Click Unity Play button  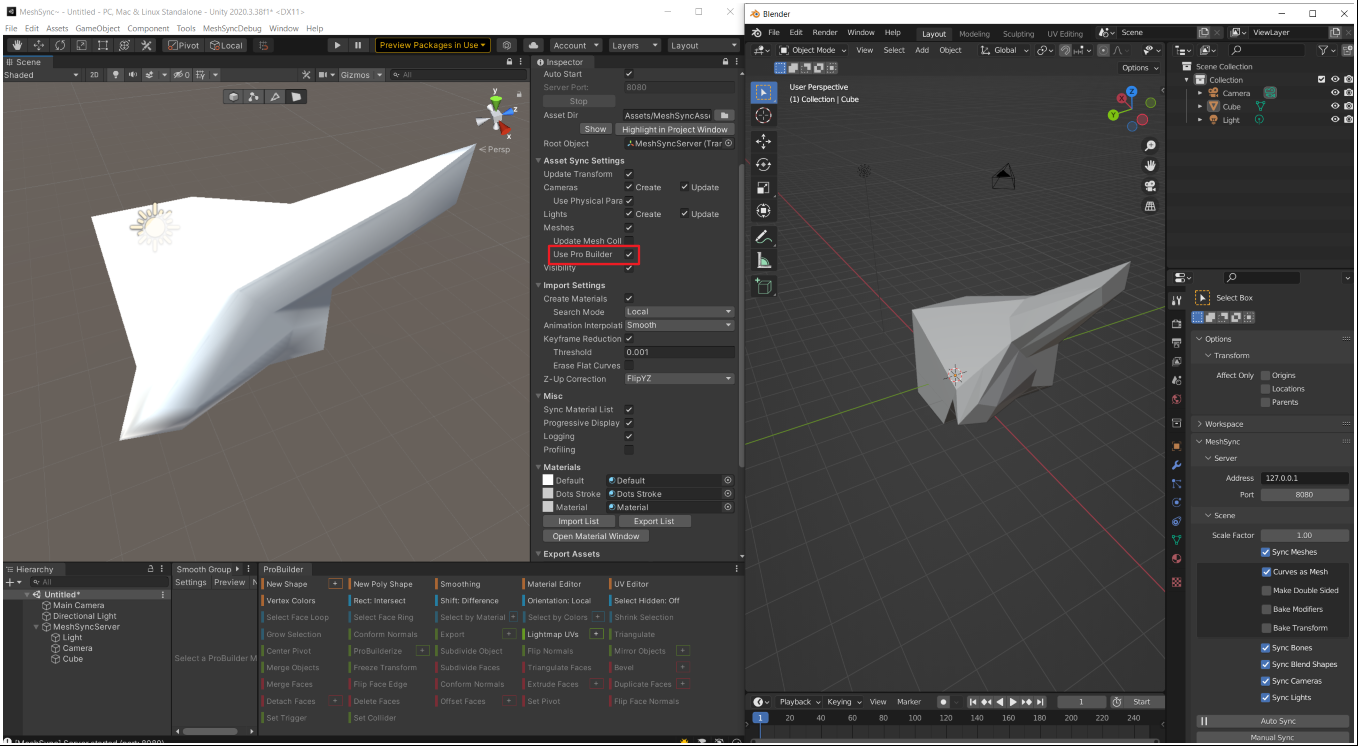(337, 45)
